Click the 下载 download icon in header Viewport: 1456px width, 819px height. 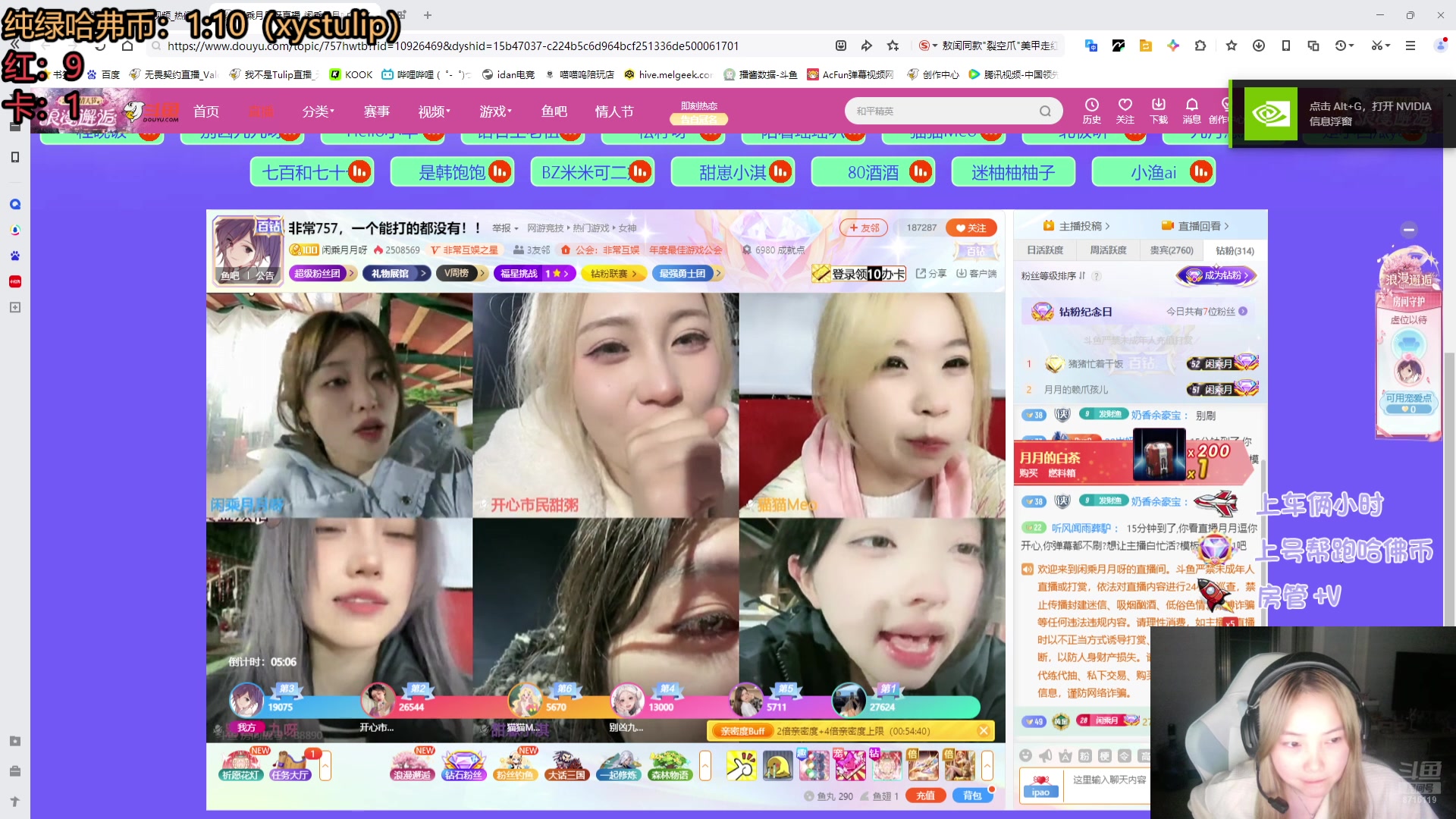(1158, 111)
